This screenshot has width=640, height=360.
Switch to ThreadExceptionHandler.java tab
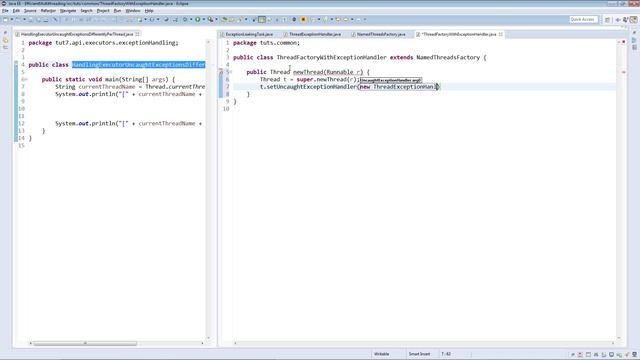315,34
